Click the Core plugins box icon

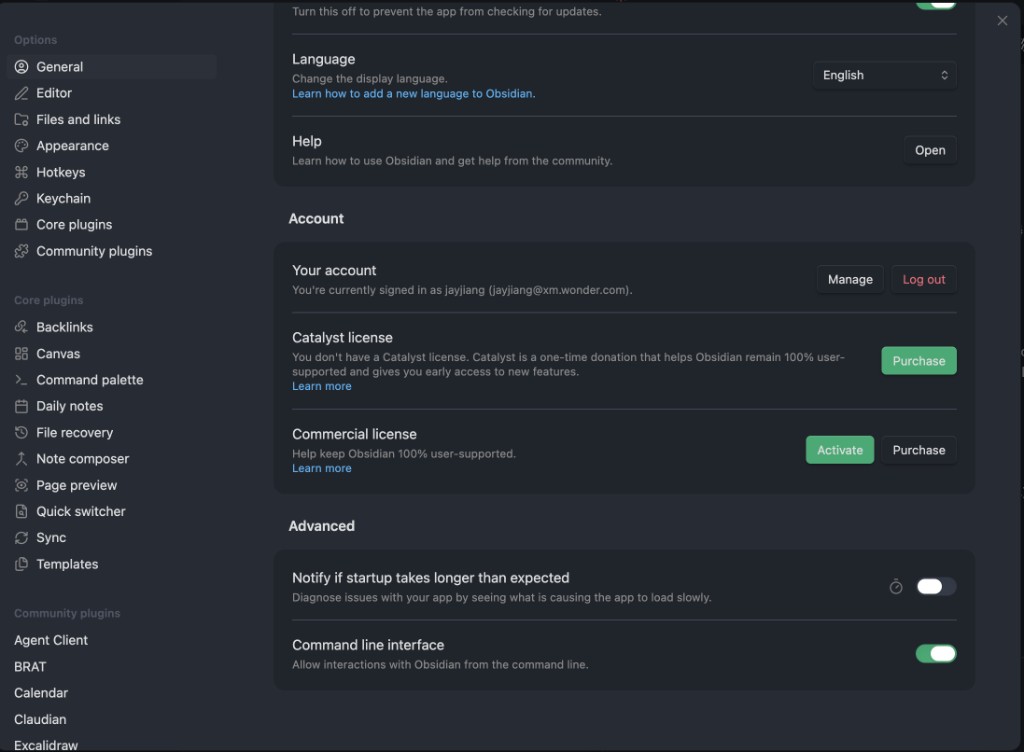22,225
